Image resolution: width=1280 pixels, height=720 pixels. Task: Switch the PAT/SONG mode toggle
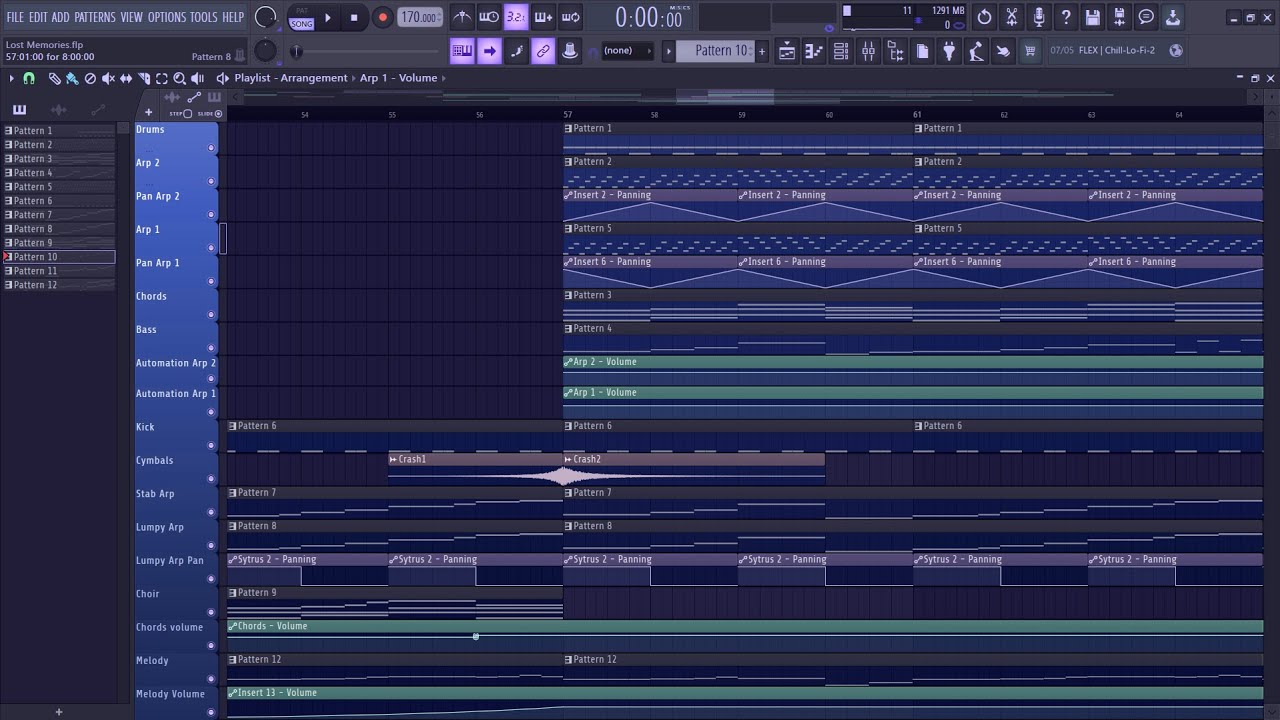click(x=301, y=18)
